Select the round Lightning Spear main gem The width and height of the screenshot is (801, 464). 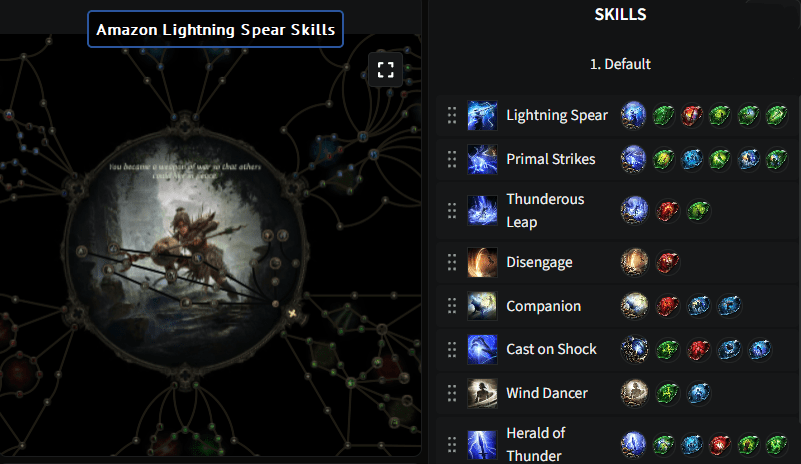click(x=633, y=115)
